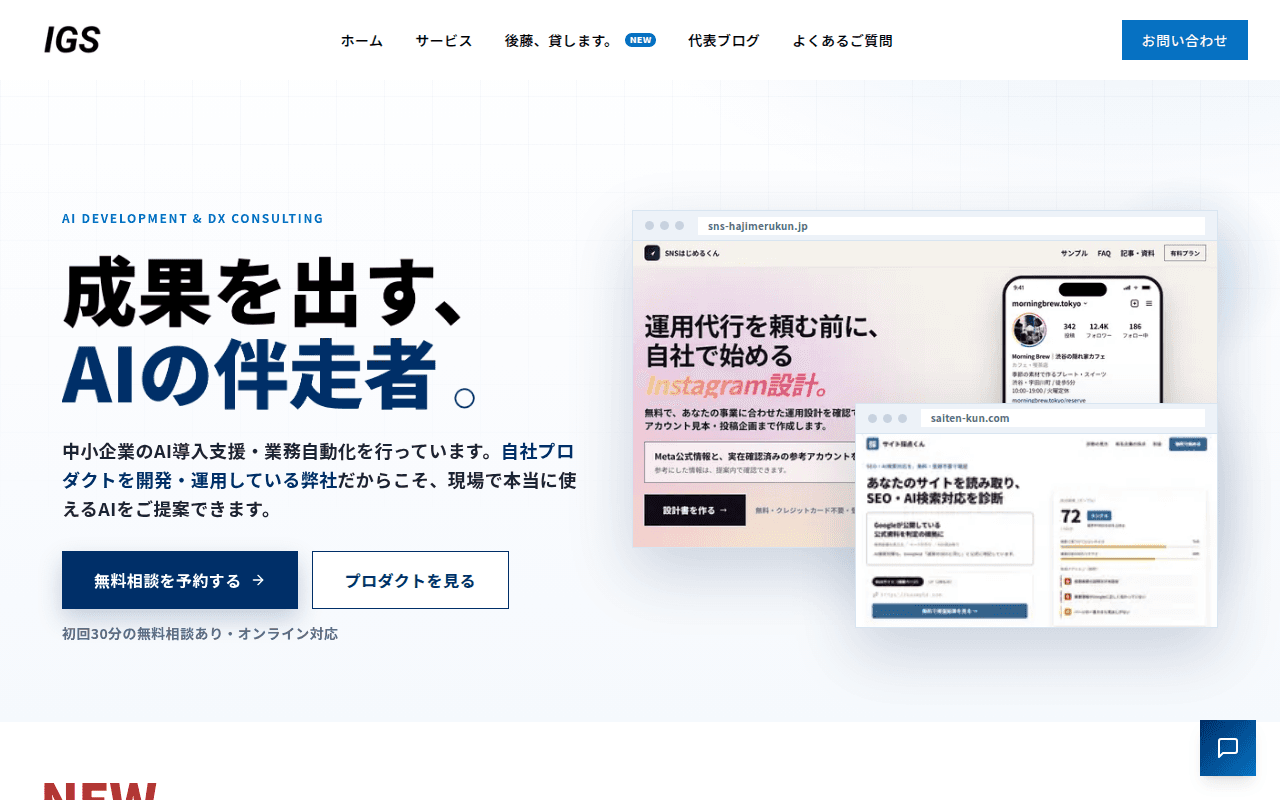The image size is (1280, 800).
Task: Click the headline line "成果を出す、"
Action: tap(262, 291)
